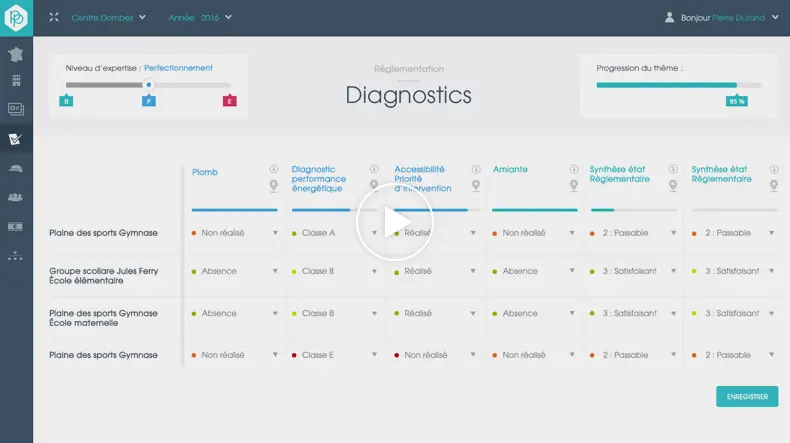
Task: Play the video overlay button
Action: coord(395,221)
